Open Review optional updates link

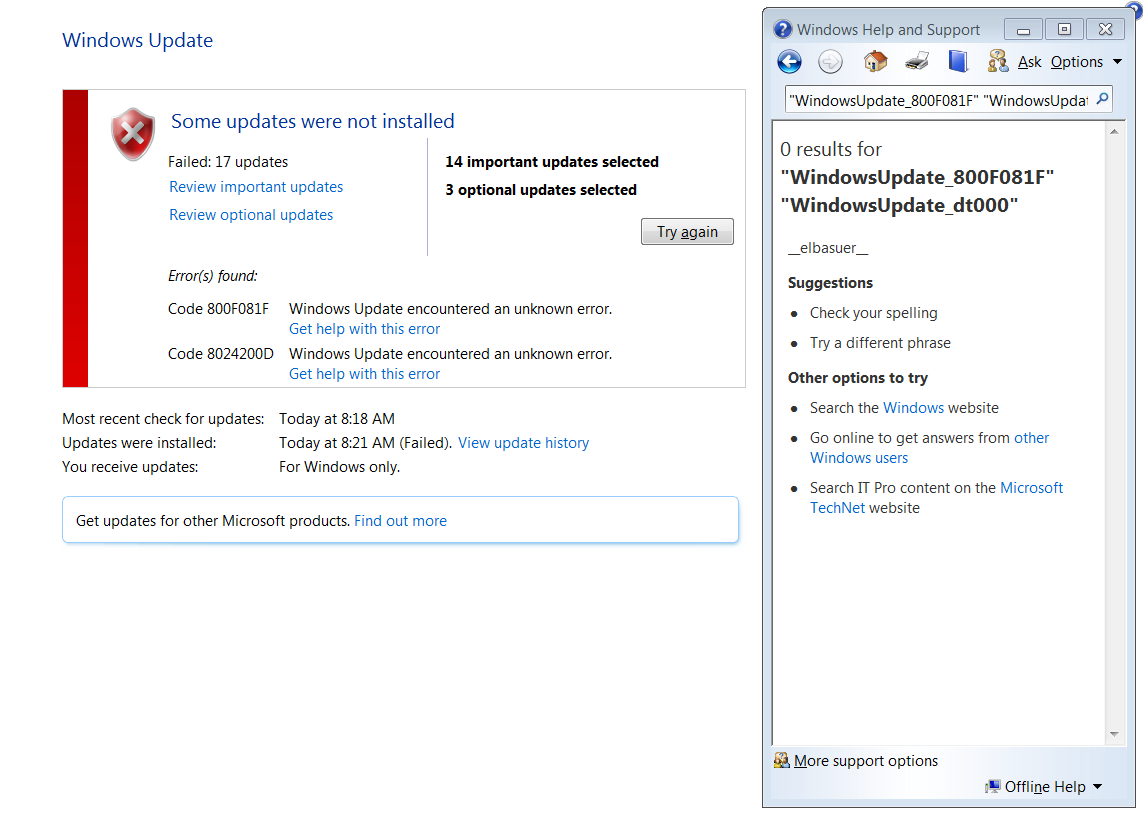coord(251,215)
